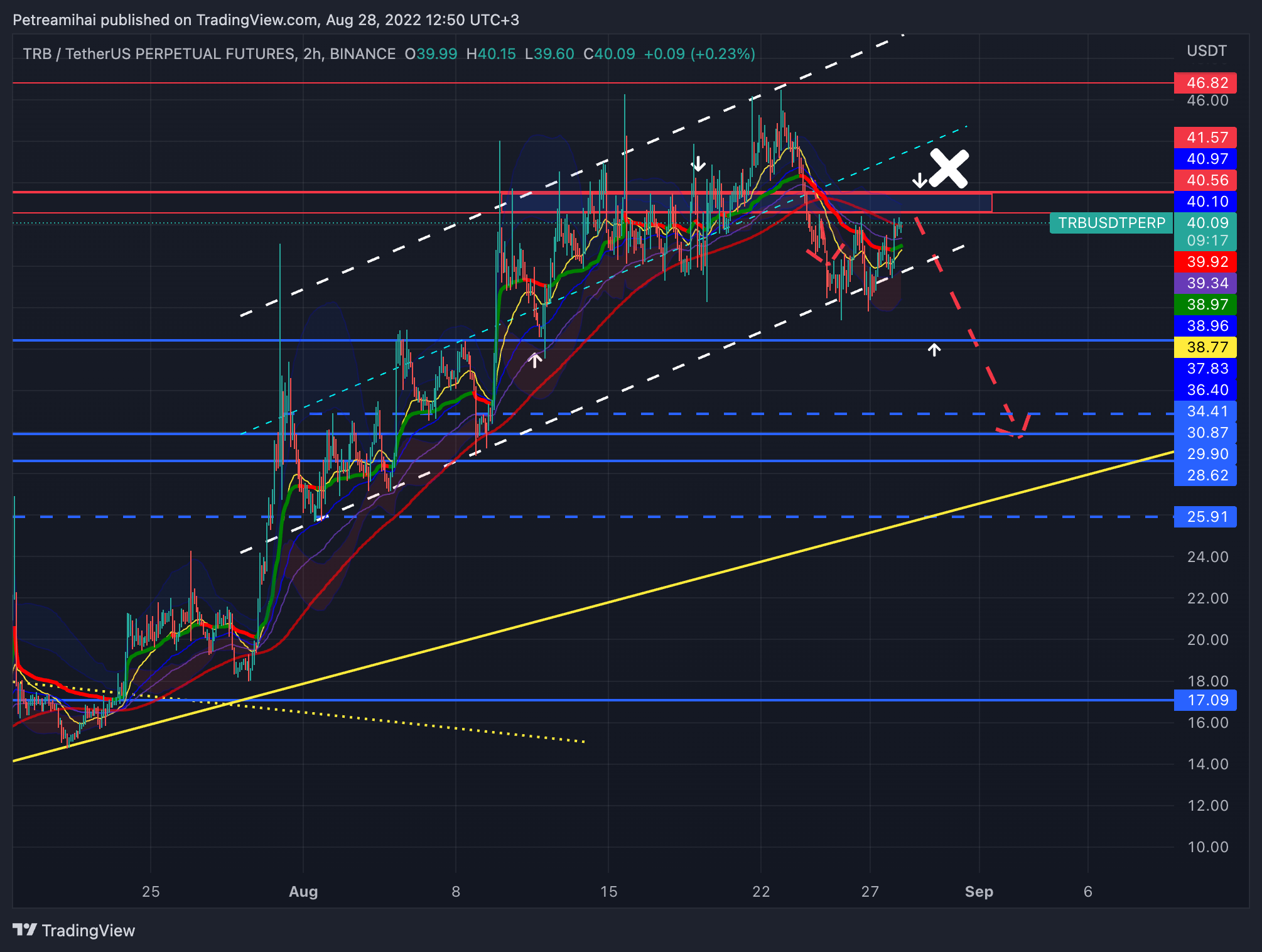Click the 10.00 axis price tick
The image size is (1262, 952).
click(x=1207, y=847)
